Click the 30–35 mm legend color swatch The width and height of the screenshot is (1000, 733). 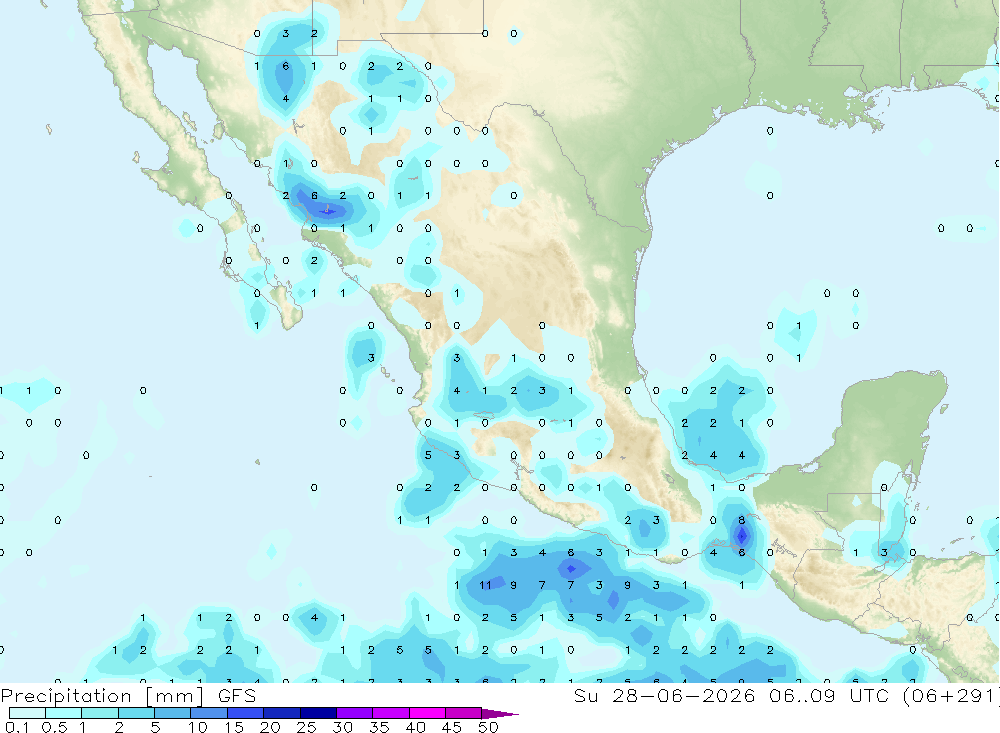pyautogui.click(x=355, y=713)
